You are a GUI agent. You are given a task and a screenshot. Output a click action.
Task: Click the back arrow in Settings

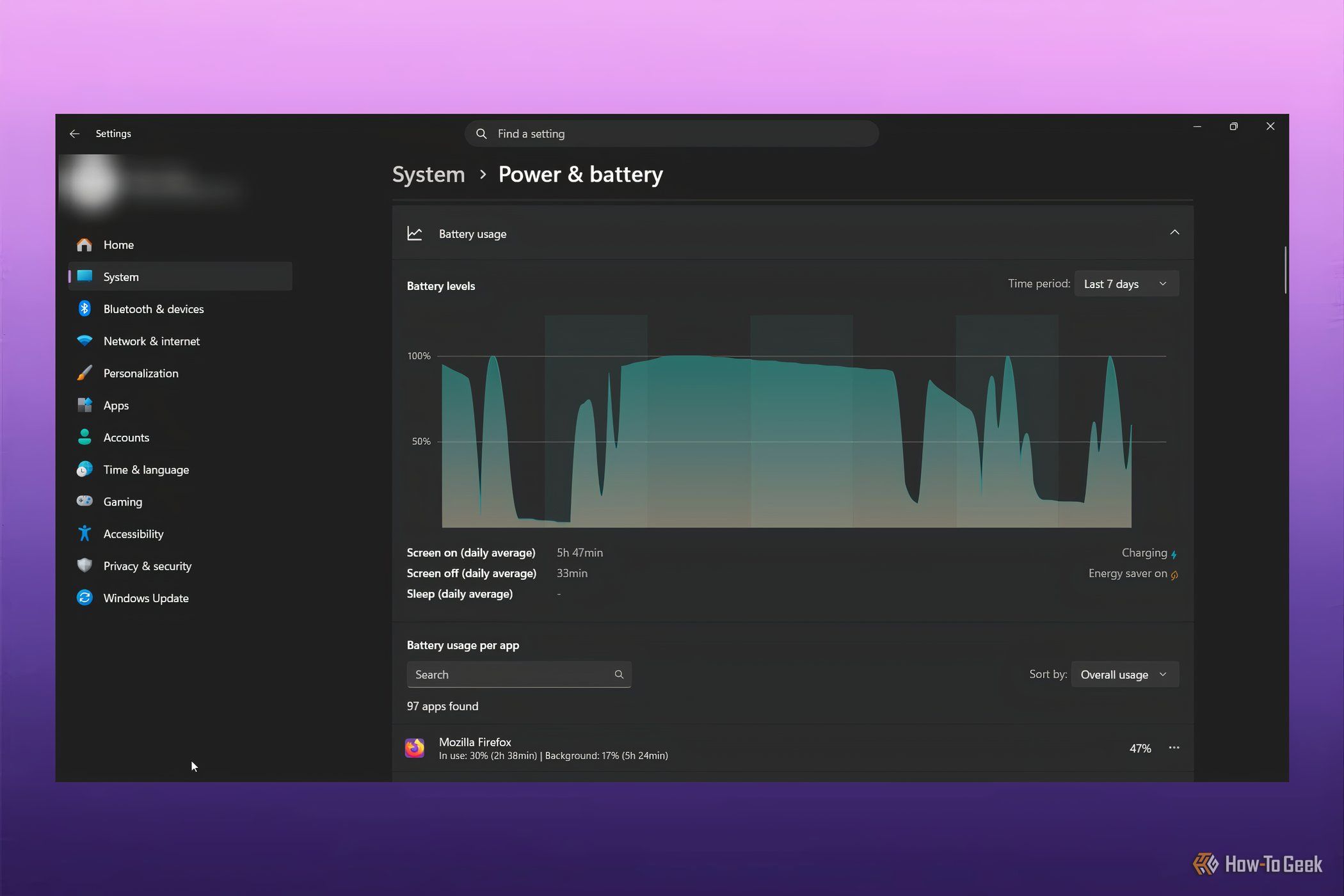pos(74,134)
